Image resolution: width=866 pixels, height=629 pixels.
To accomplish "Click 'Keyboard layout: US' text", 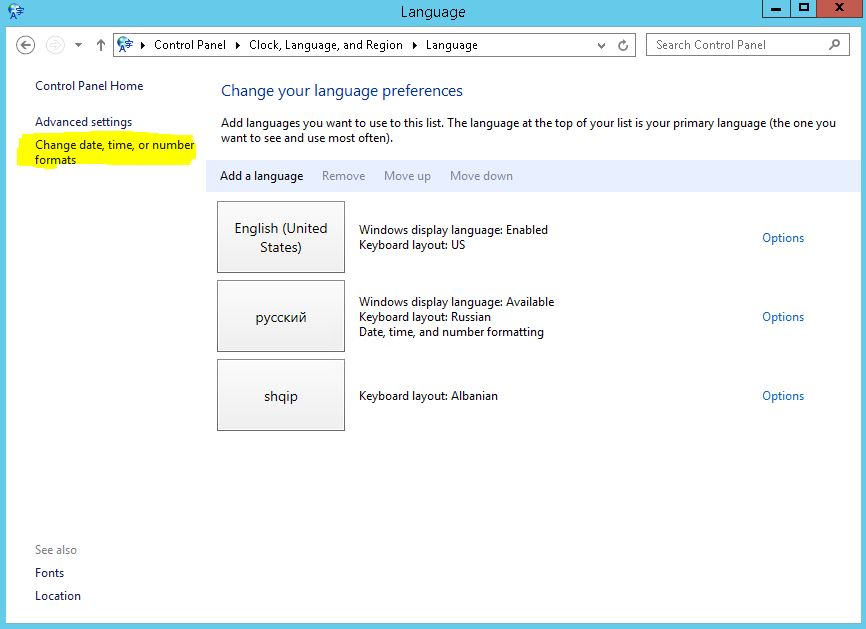I will click(x=412, y=245).
